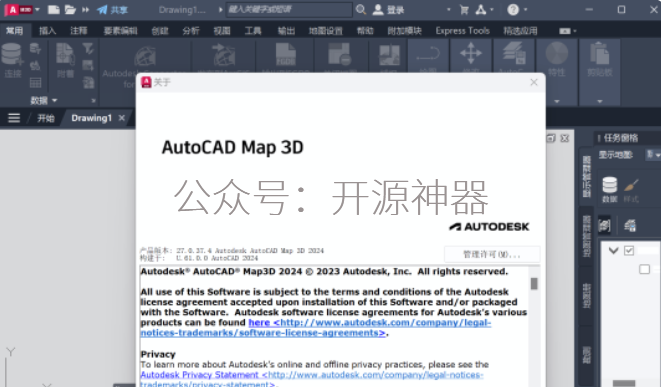Screen dimensions: 661x387
Task: Click the 共享 share paper-plane icon
Action: pos(102,9)
